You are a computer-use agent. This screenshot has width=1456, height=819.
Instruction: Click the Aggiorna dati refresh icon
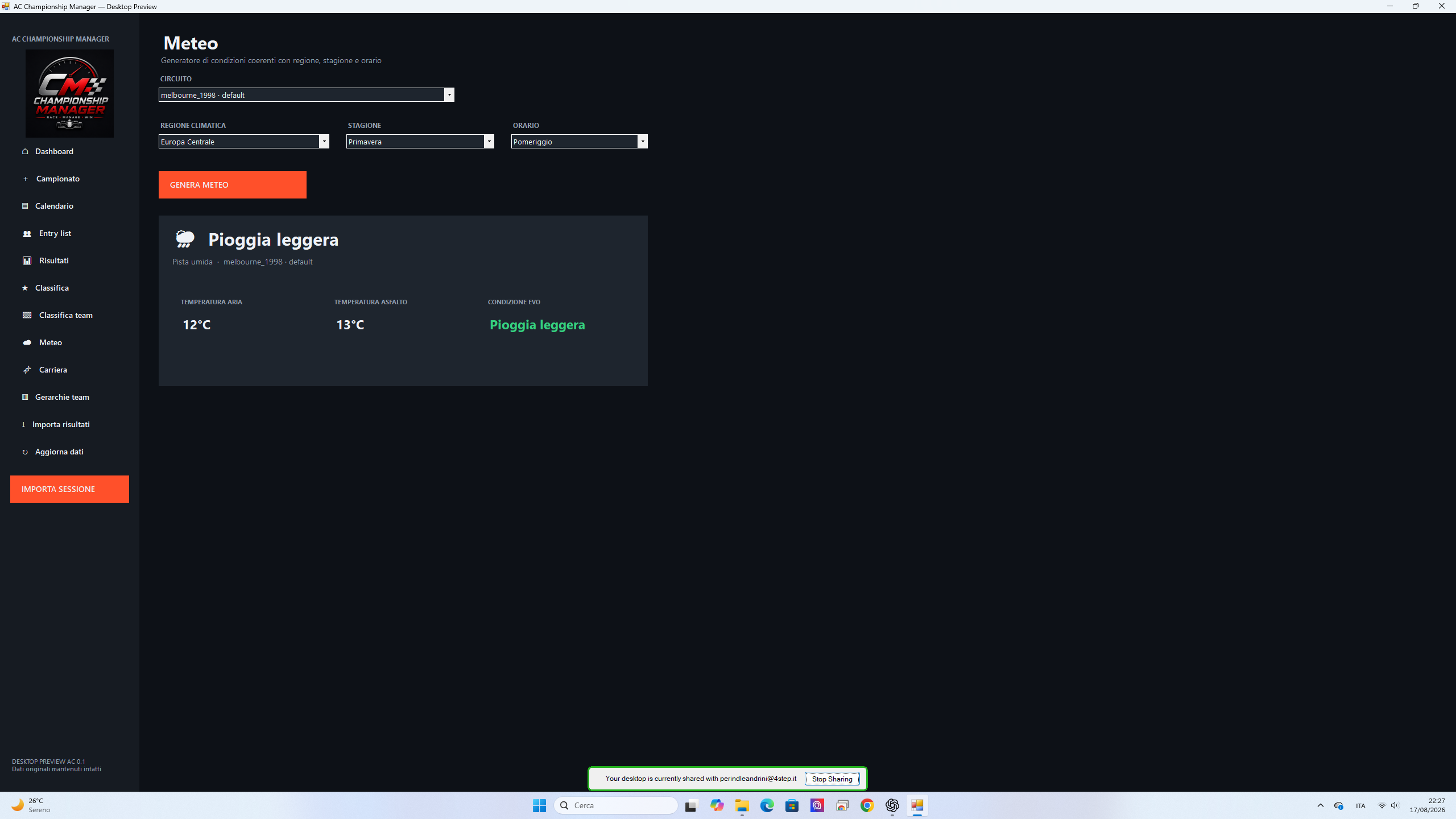[25, 452]
